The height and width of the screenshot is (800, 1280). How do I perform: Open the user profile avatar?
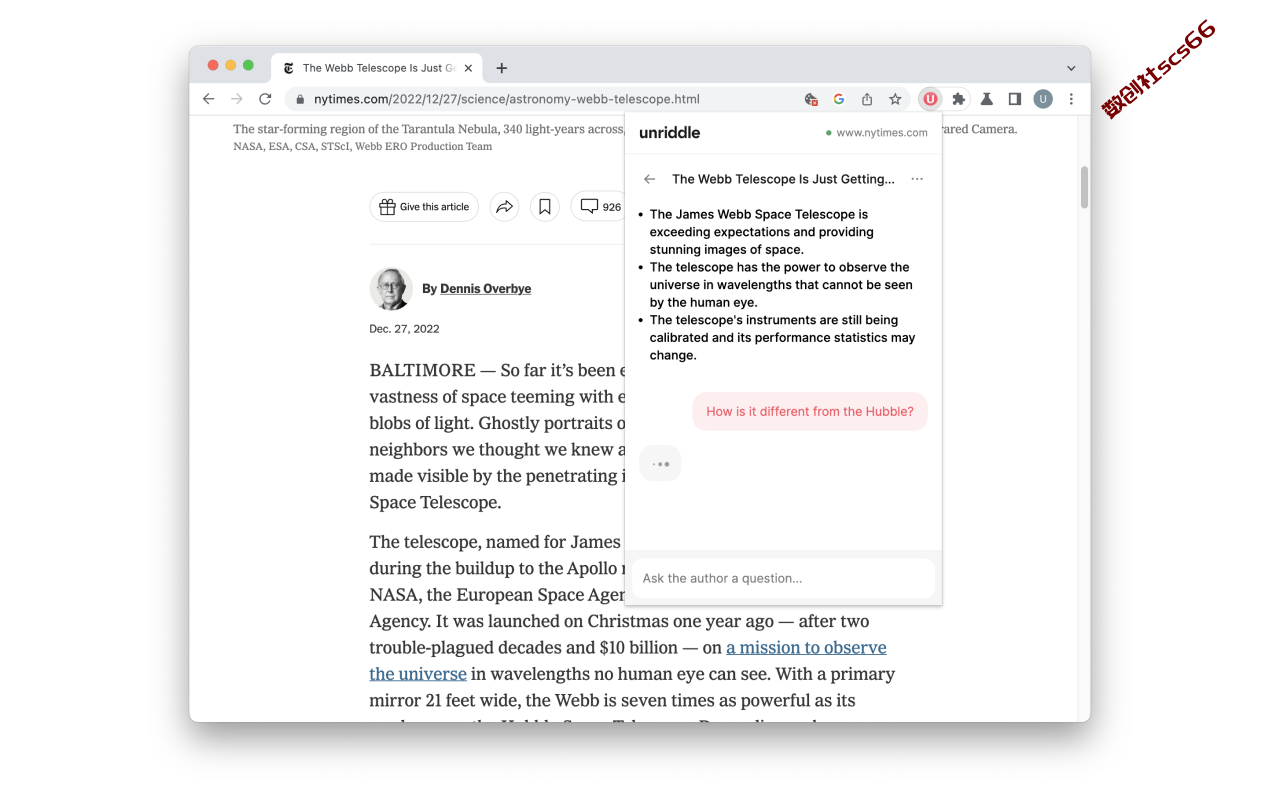point(1043,99)
